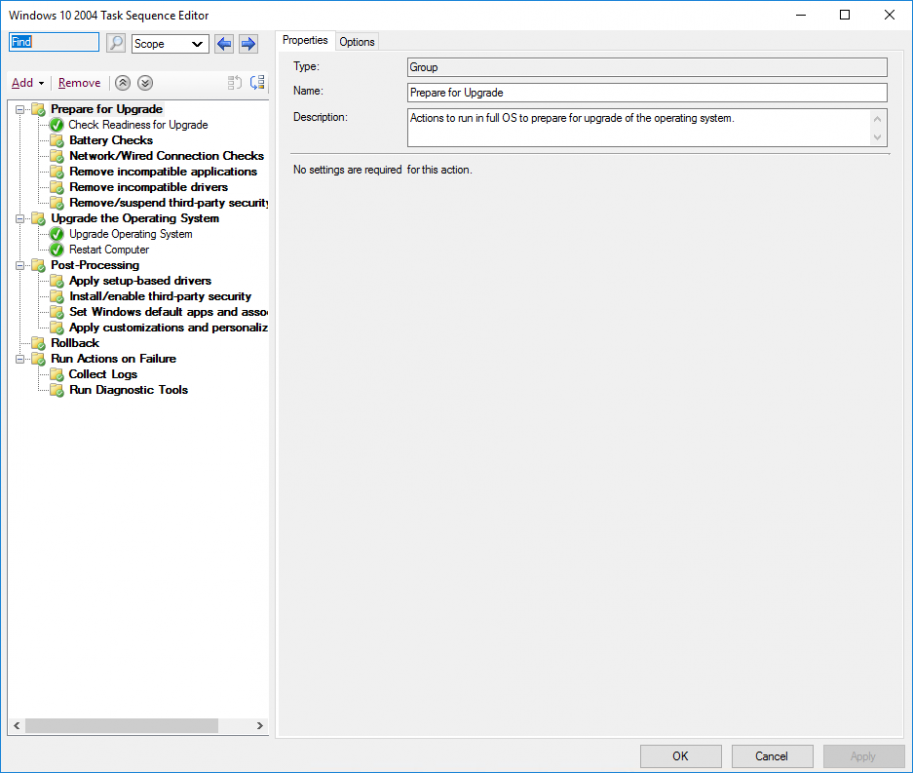This screenshot has height=773, width=913.
Task: Click green check beside Check Readiness for Upgrade
Action: pyautogui.click(x=56, y=125)
